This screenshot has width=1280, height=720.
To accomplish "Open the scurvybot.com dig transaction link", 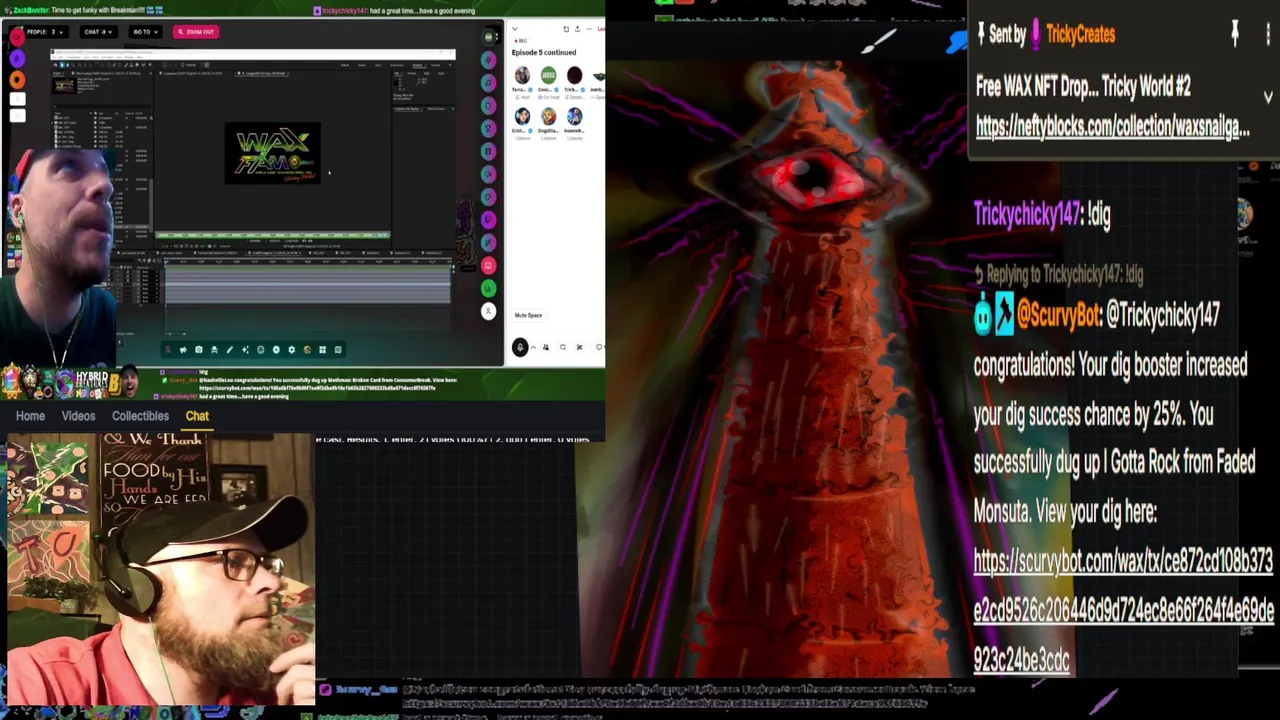I will coord(1123,611).
